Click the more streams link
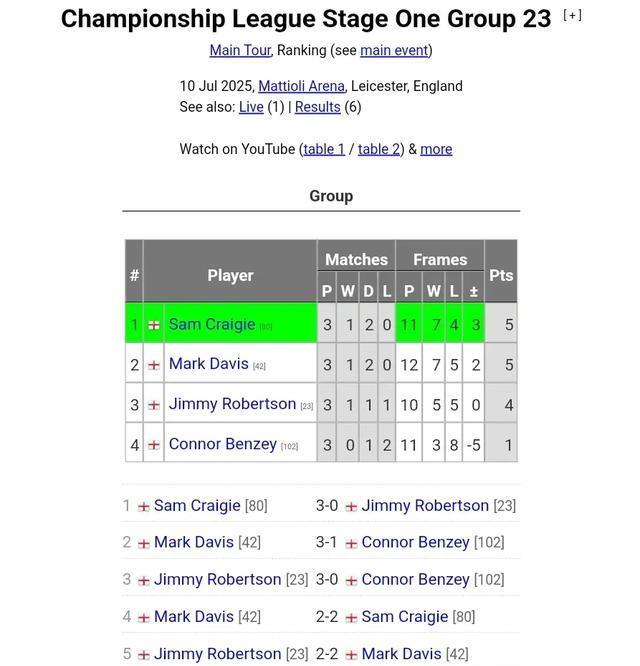This screenshot has height=666, width=640. click(x=436, y=149)
